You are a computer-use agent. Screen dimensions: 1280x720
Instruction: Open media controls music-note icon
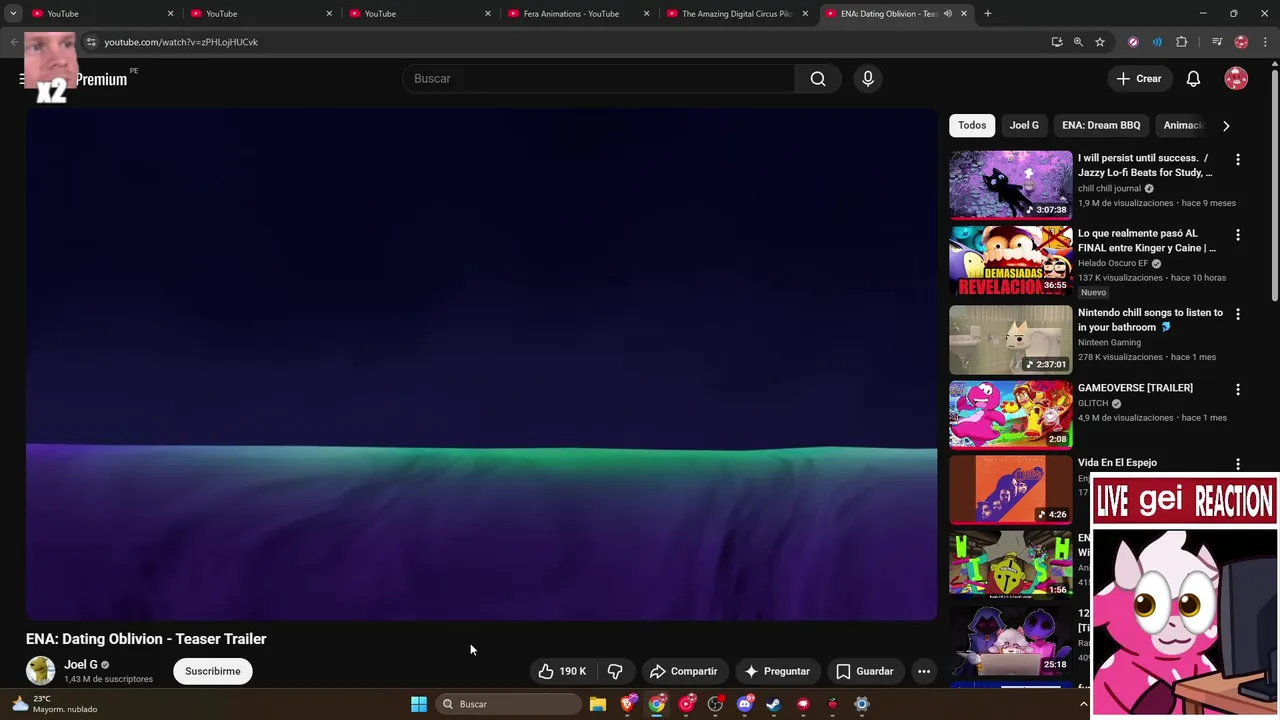point(1217,42)
